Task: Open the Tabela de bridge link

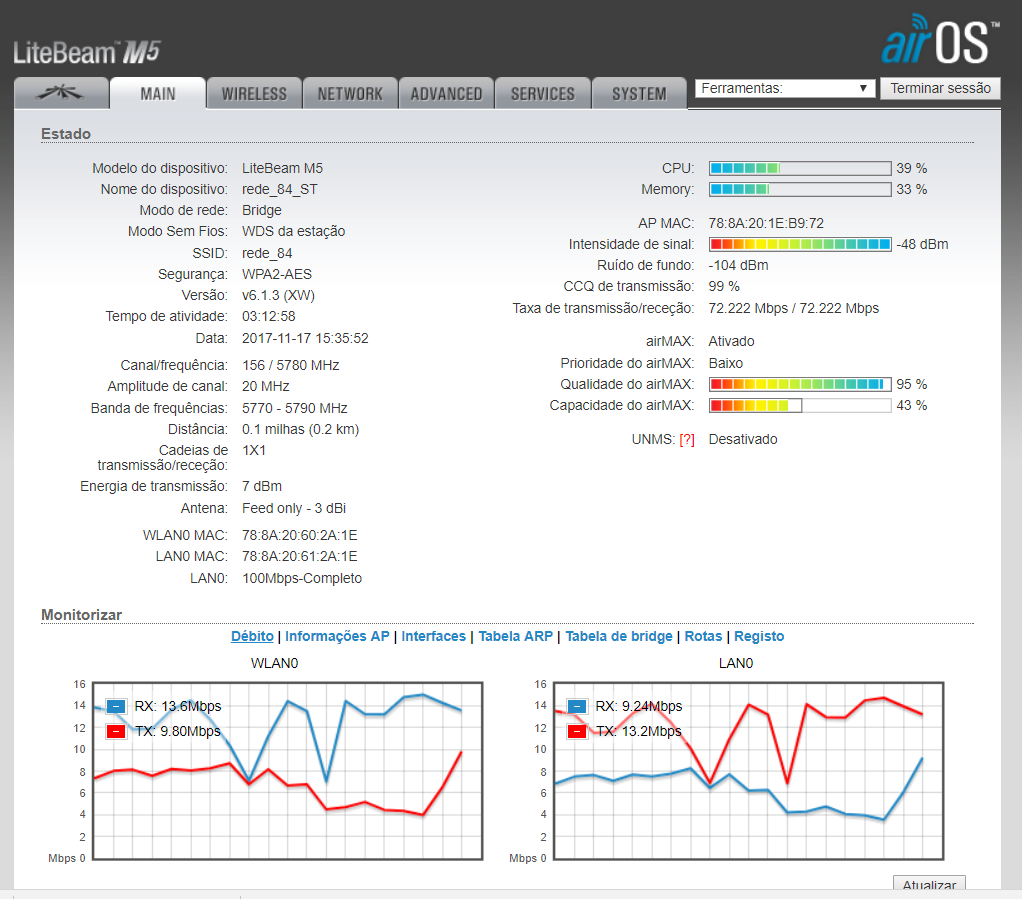Action: point(619,636)
